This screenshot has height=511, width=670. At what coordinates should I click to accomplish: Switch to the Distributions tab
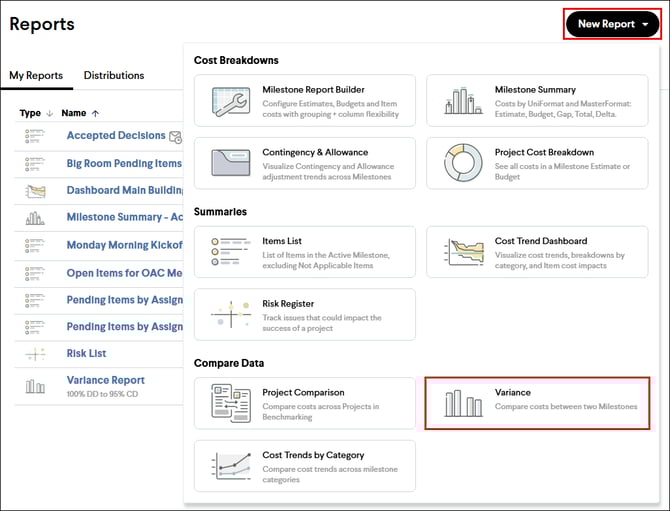coord(114,75)
